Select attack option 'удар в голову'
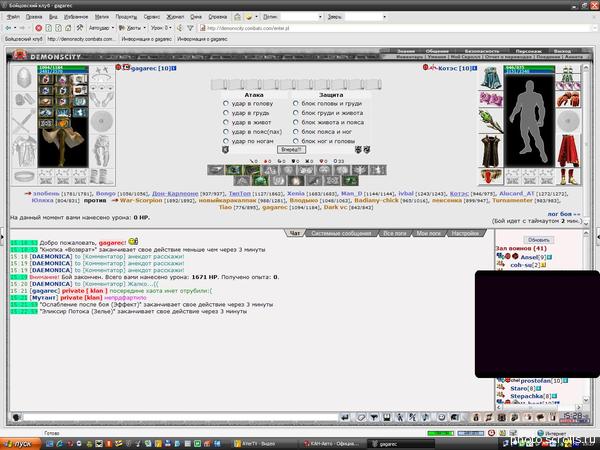The width and height of the screenshot is (600, 450). [x=226, y=103]
